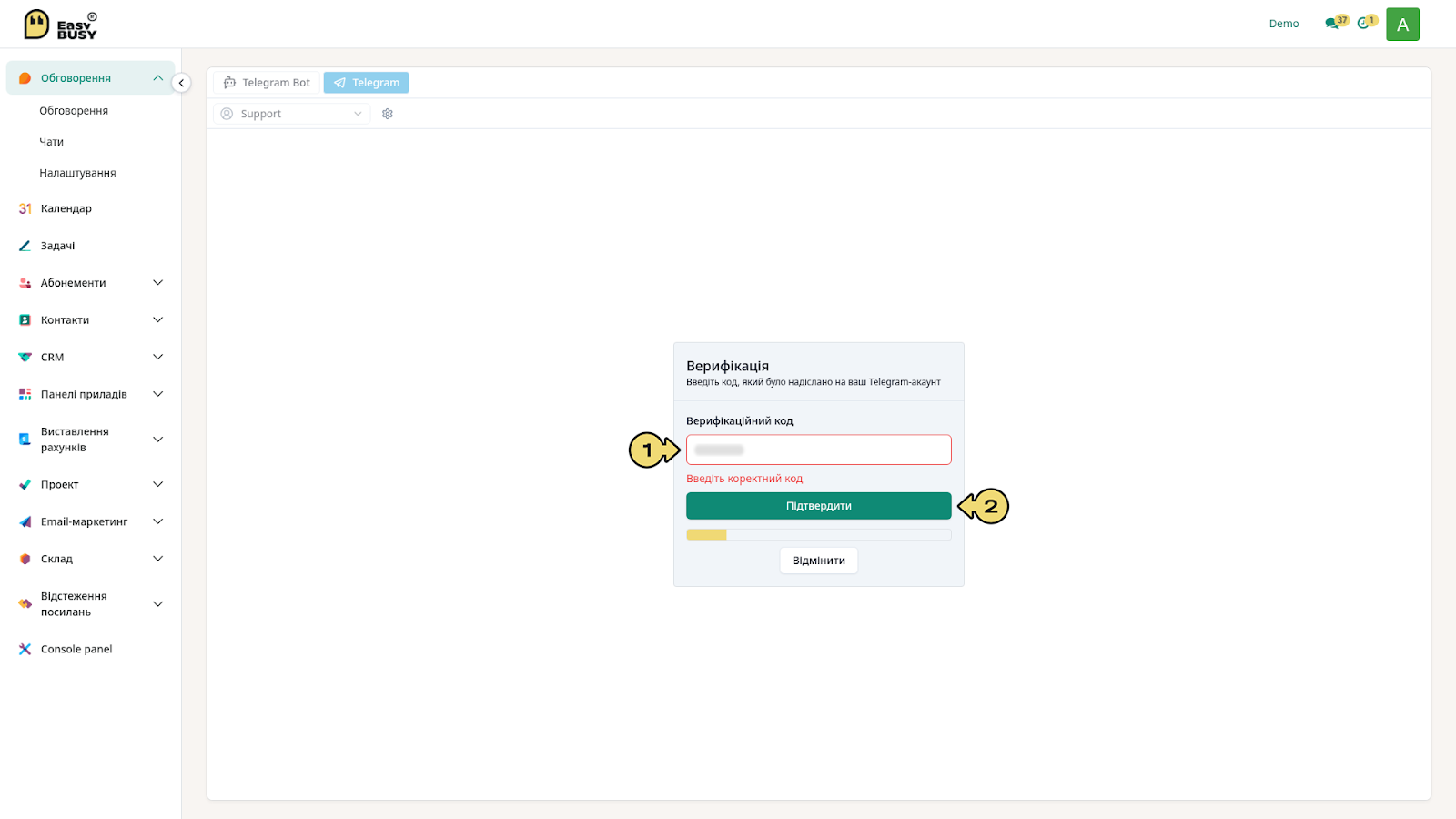
Task: Click the Відмінити button
Action: pos(819,561)
